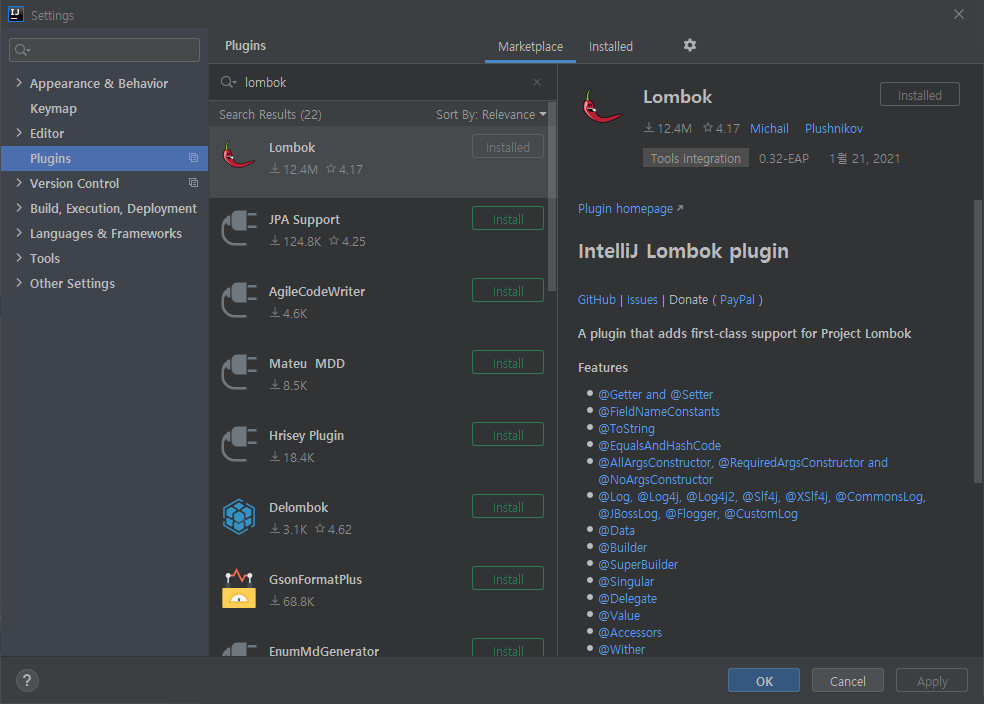Click Installed button in Lombok list row
Screen dimensions: 984x704
(508, 147)
